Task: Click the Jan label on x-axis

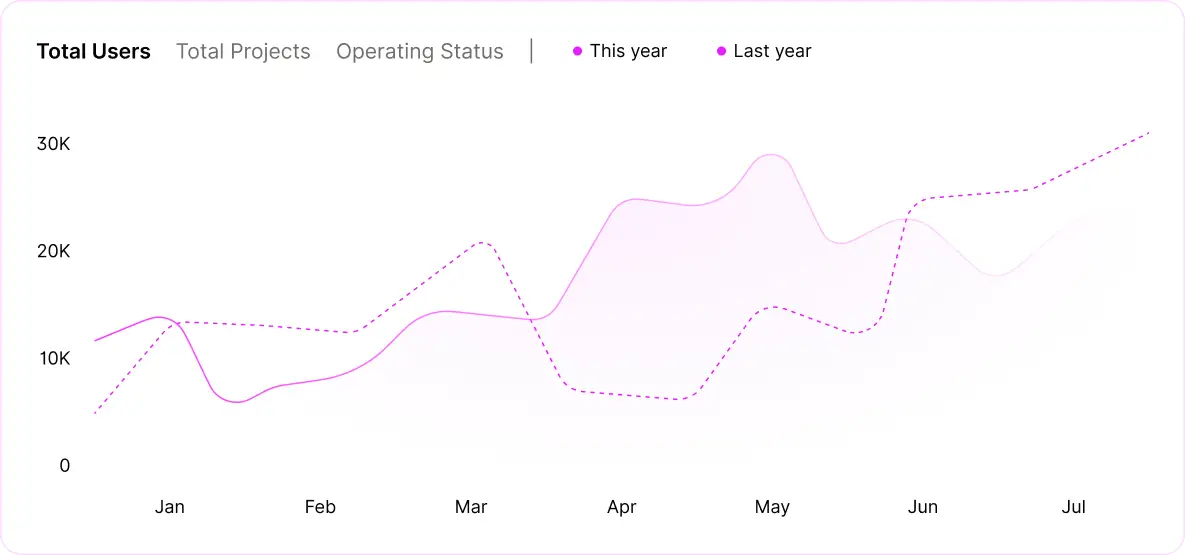Action: coord(170,507)
